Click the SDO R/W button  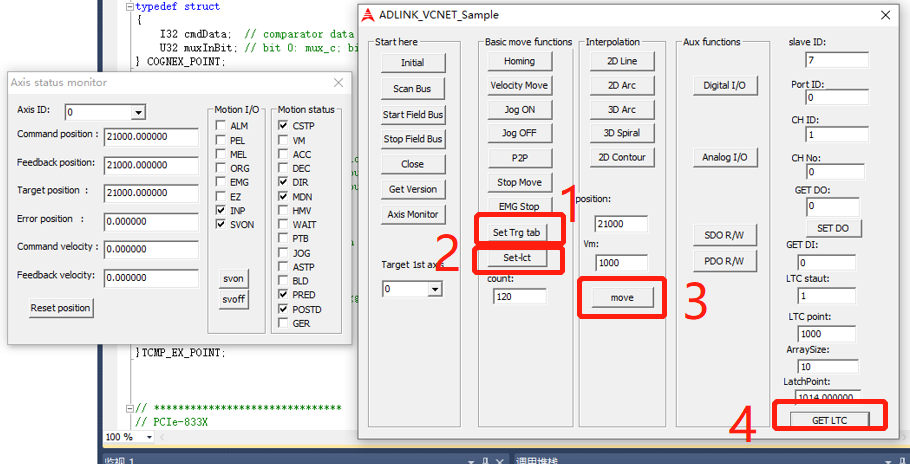[x=725, y=236]
